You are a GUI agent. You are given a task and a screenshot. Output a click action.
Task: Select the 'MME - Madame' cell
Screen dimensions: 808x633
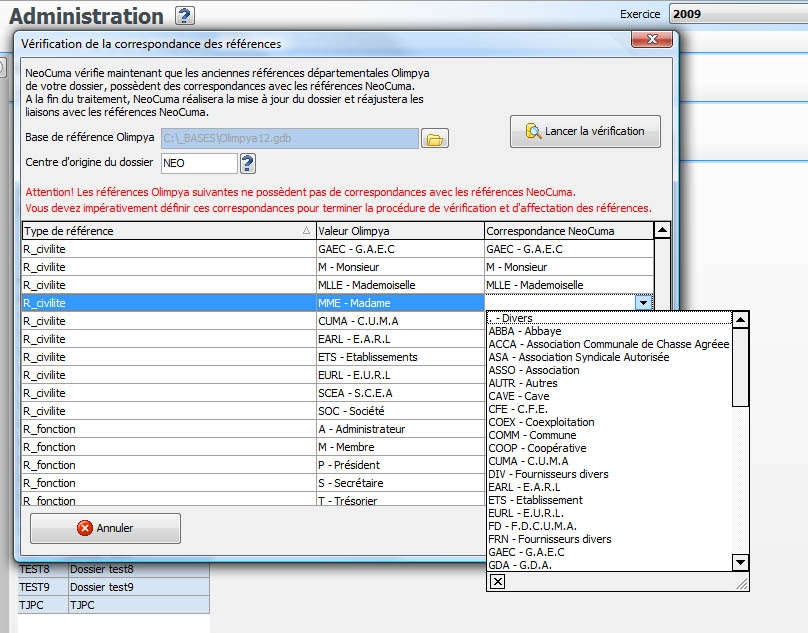[400, 303]
